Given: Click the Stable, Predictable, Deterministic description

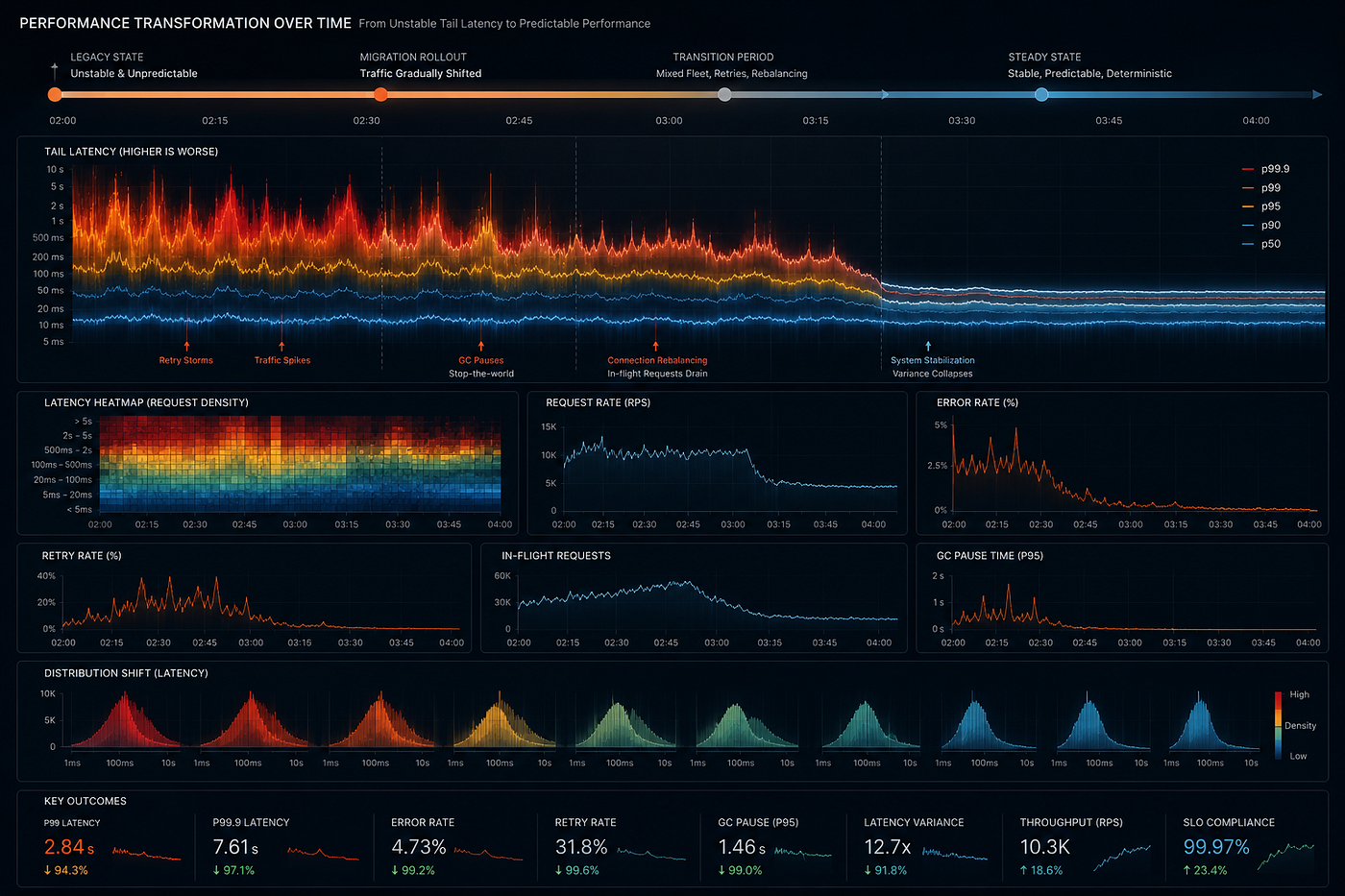Looking at the screenshot, I should (1089, 73).
